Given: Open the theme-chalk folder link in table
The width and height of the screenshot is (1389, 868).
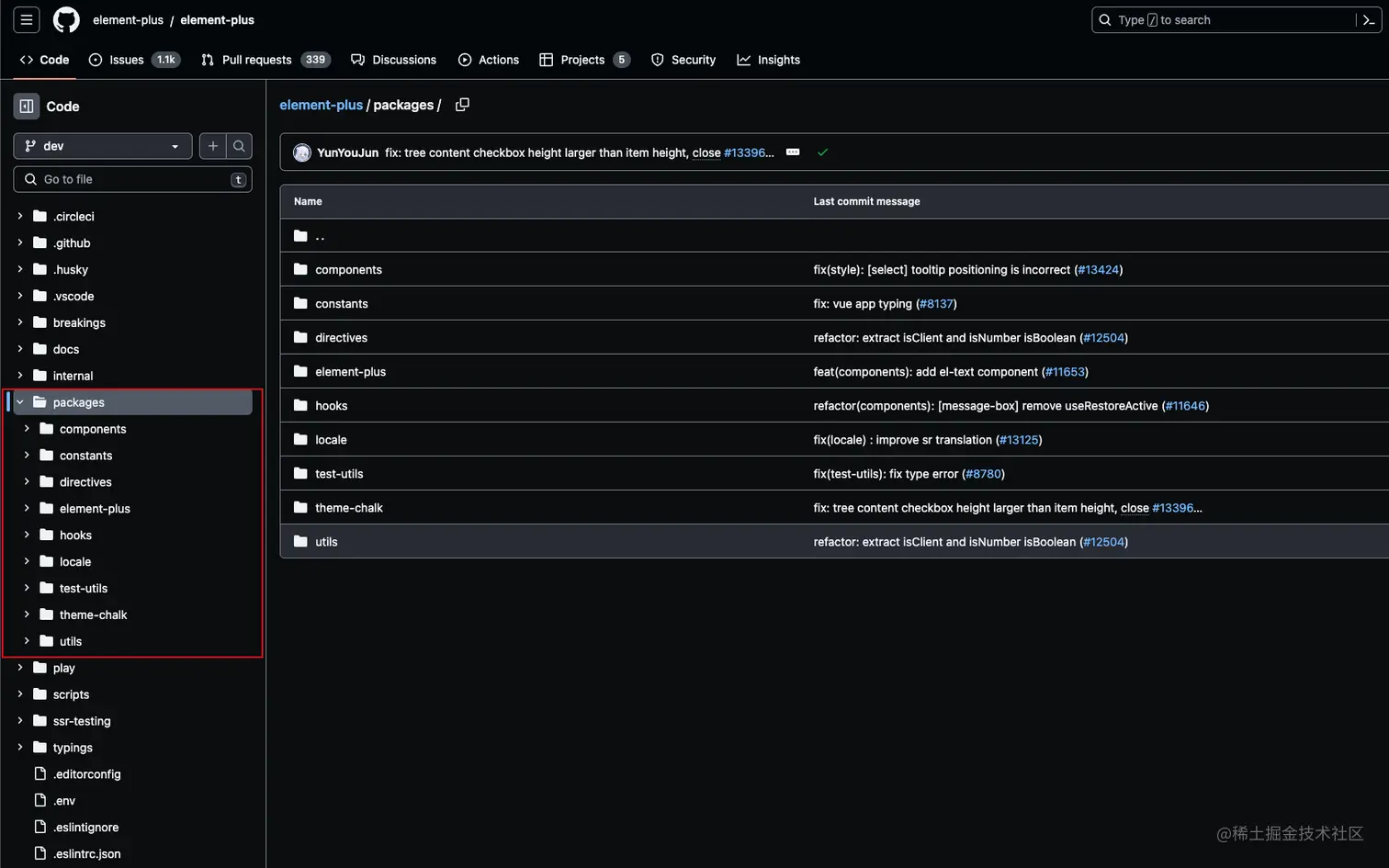Looking at the screenshot, I should [x=349, y=507].
